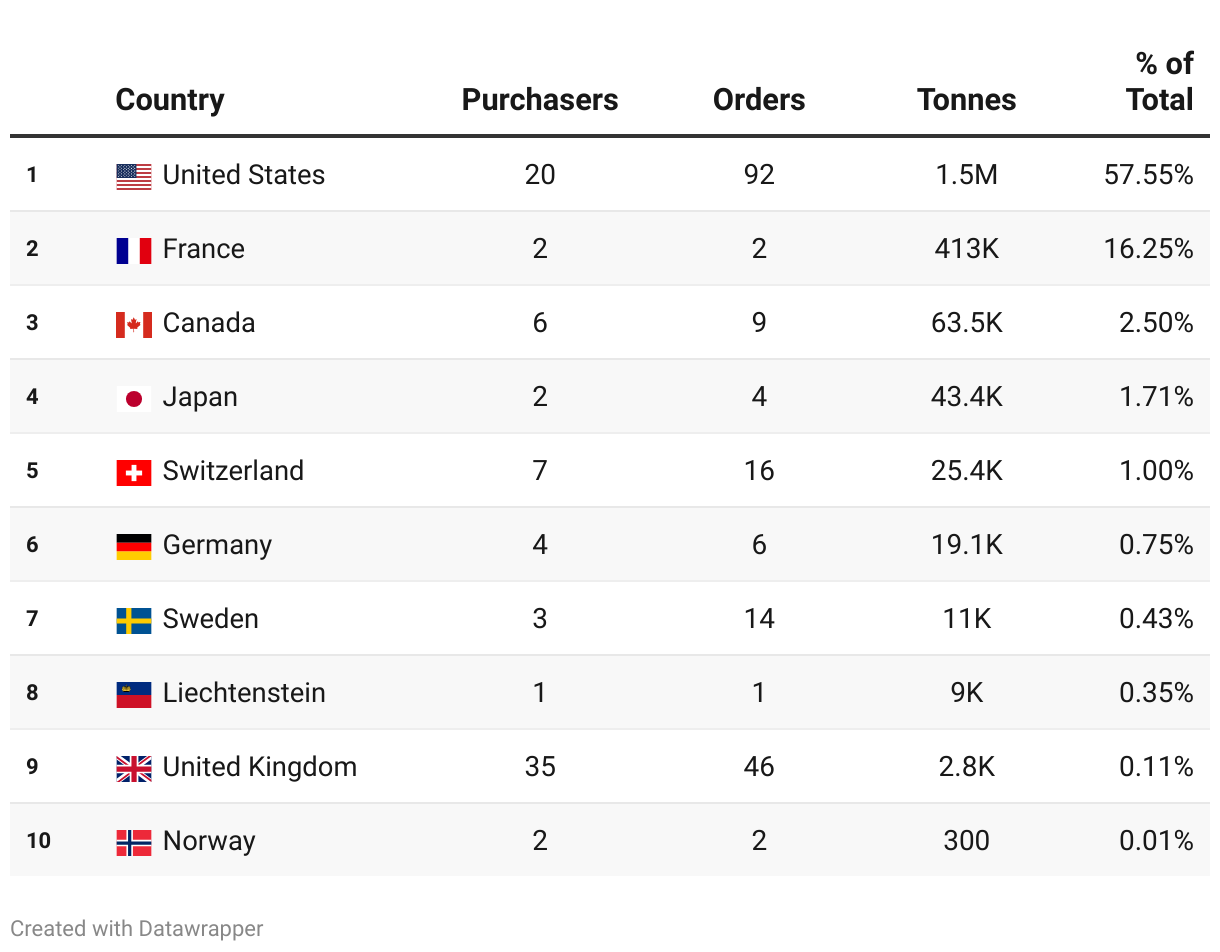Click the Japan flag icon
Screen dimensions: 1220x952
tap(134, 398)
